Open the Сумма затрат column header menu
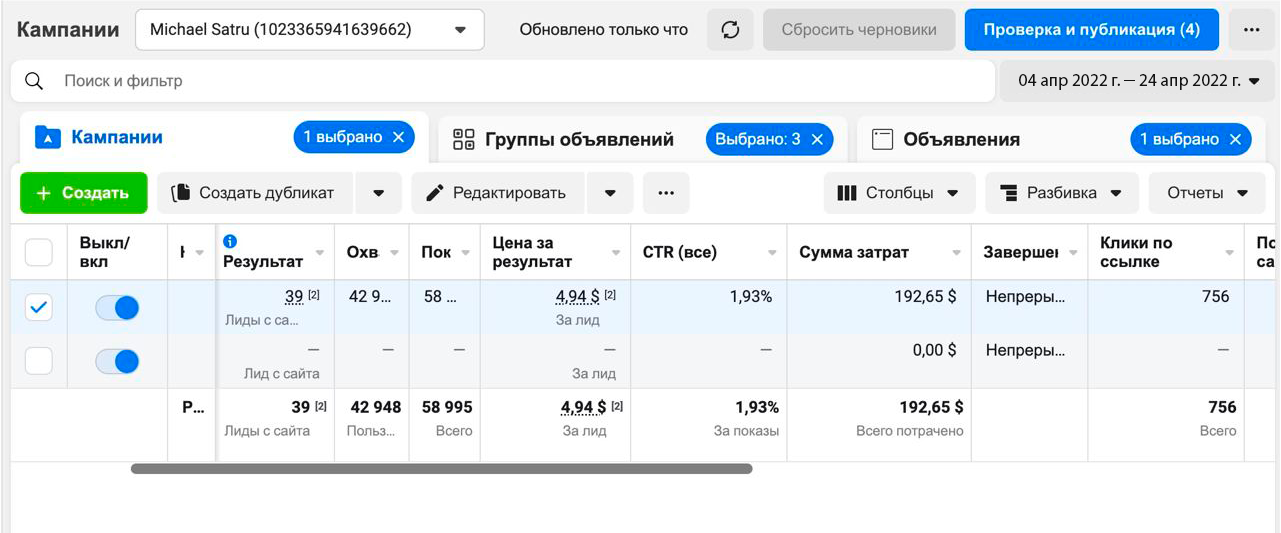This screenshot has width=1281, height=533. [x=956, y=253]
